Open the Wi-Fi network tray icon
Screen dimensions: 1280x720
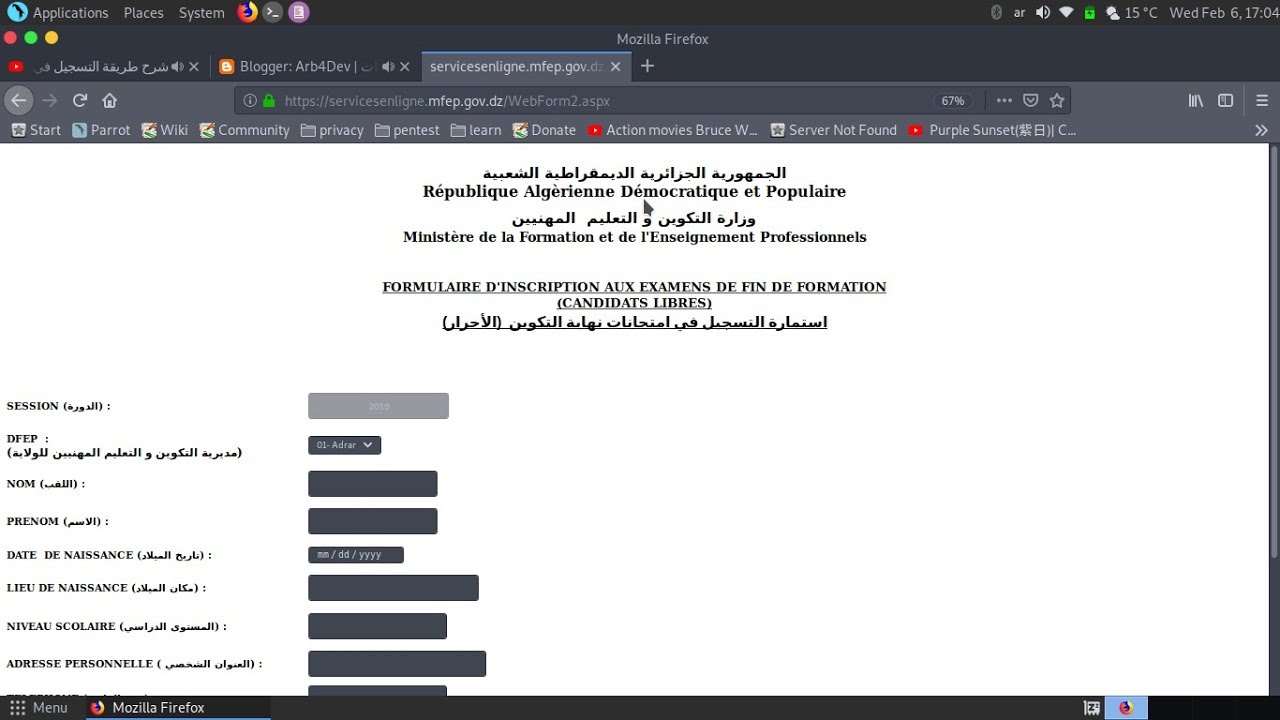tap(1066, 12)
